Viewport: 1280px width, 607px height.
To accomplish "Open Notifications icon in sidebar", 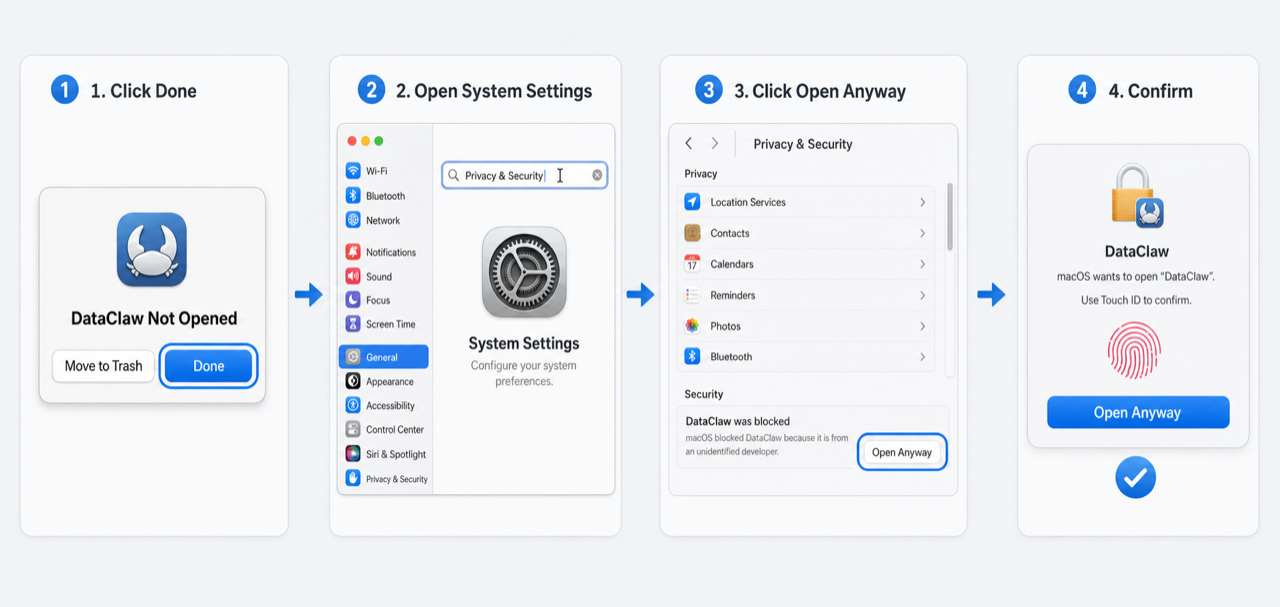I will pyautogui.click(x=353, y=252).
